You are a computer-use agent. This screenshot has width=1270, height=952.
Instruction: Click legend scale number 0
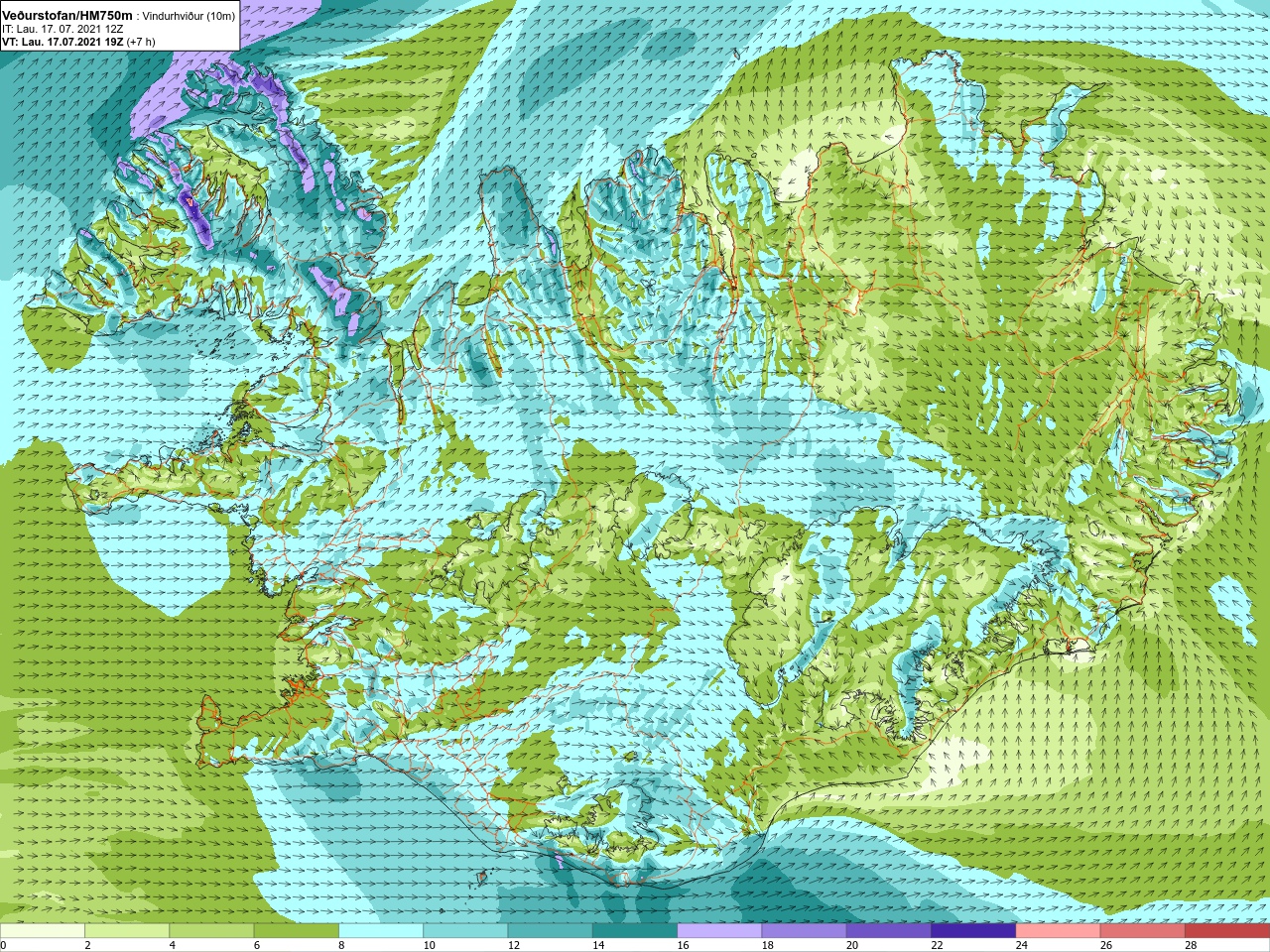point(3,945)
